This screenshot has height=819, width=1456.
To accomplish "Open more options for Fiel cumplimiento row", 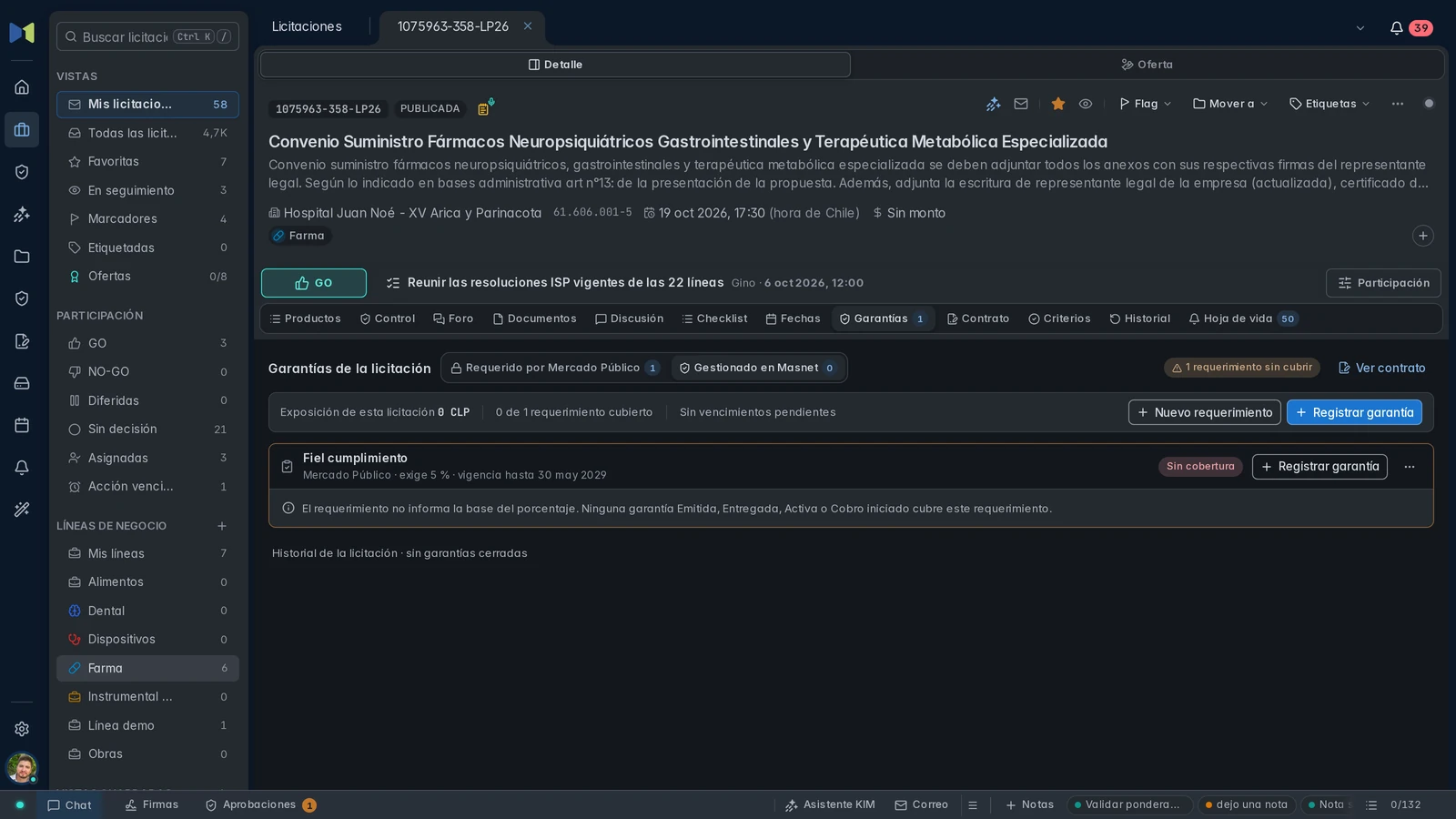I will pos(1410,467).
